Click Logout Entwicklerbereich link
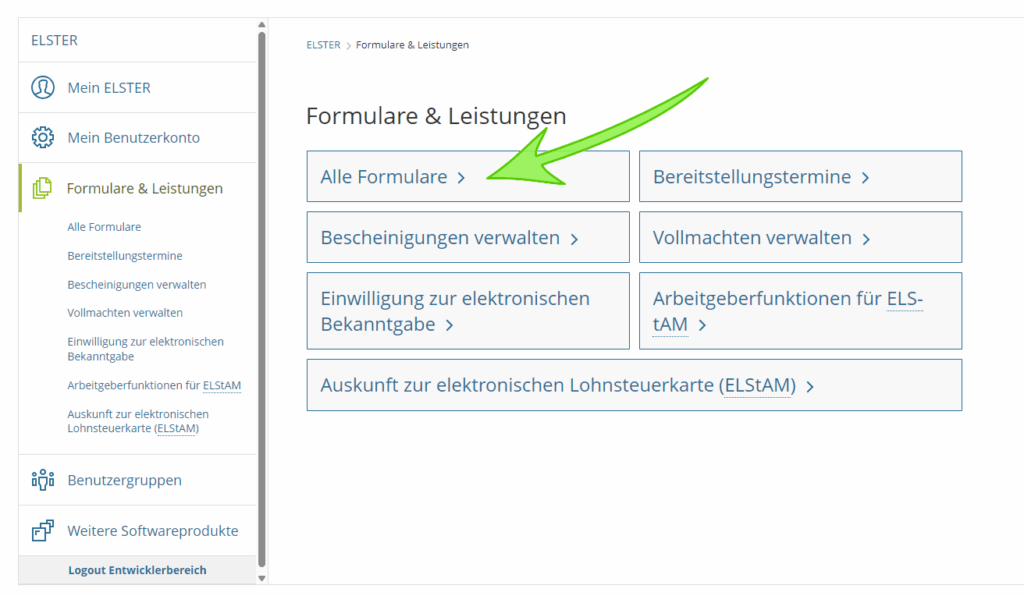This screenshot has height=596, width=1024. point(137,570)
